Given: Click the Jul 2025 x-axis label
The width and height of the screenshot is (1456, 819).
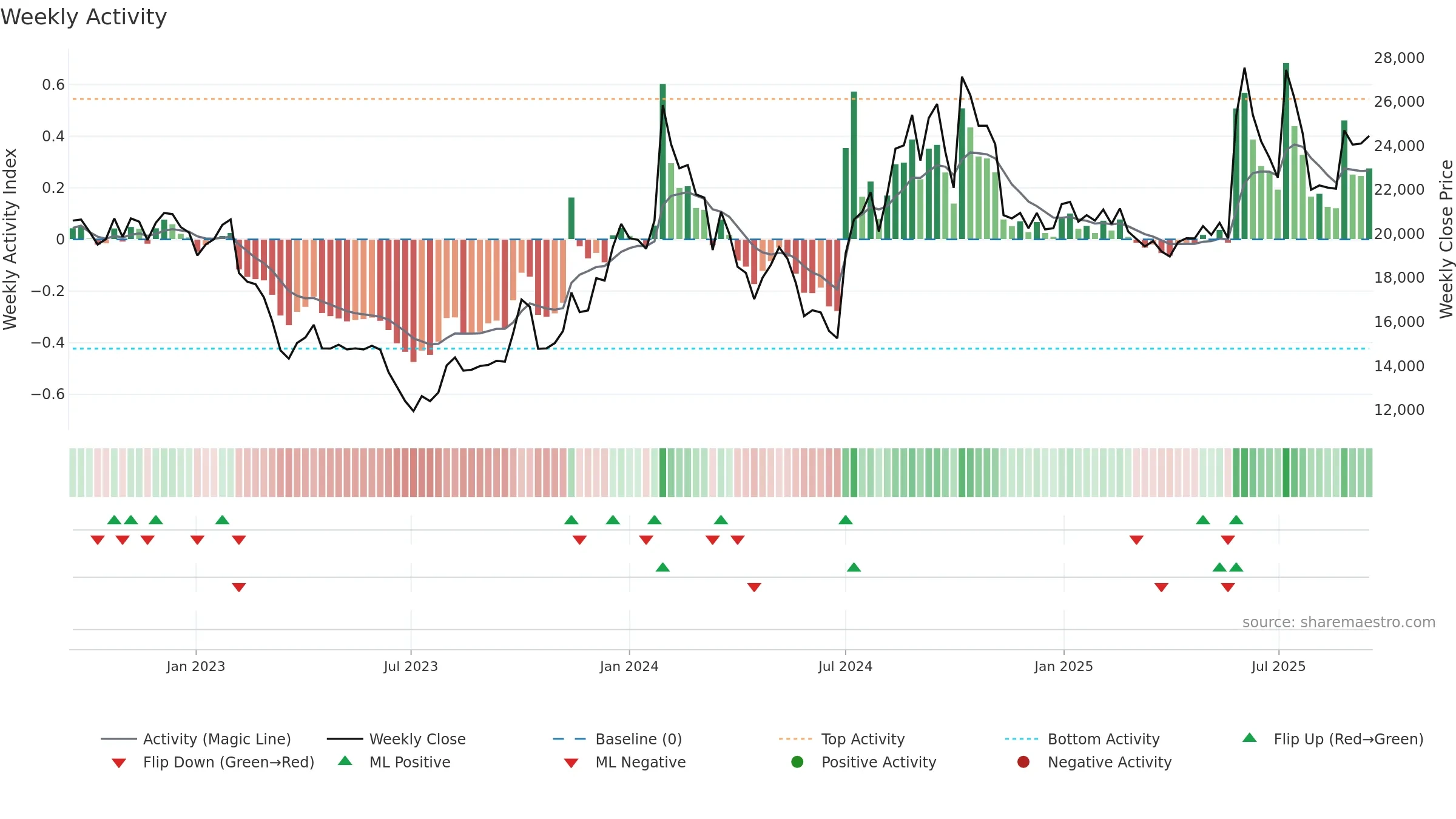Looking at the screenshot, I should coord(1278,666).
